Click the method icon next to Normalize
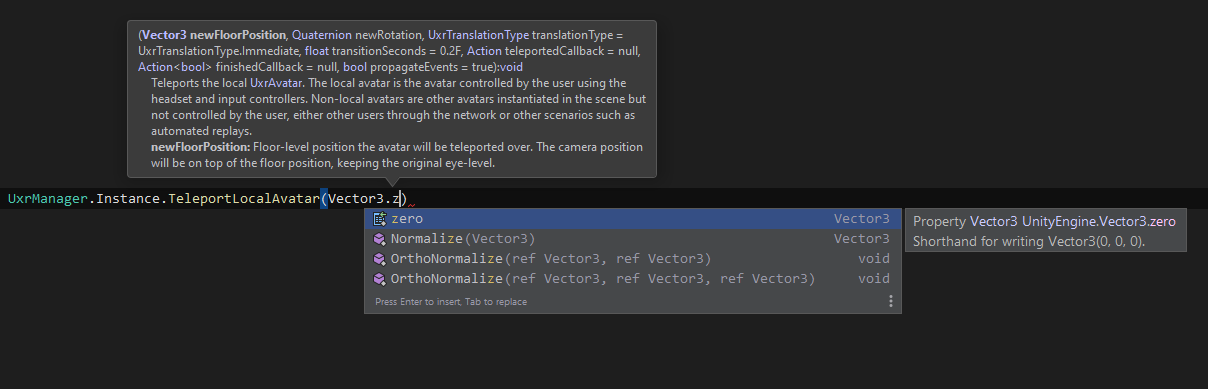 point(379,239)
